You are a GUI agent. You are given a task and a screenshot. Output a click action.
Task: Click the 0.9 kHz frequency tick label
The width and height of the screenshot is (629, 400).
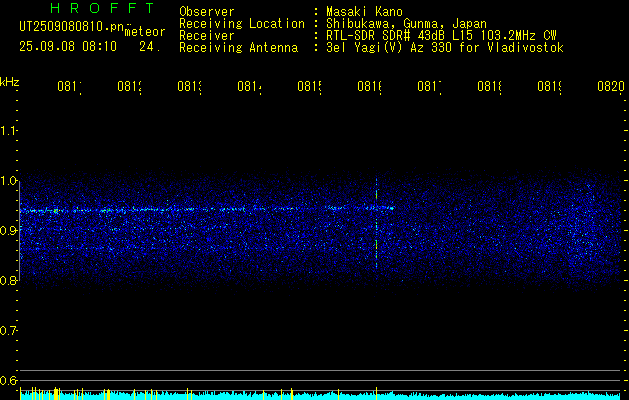(x=8, y=230)
